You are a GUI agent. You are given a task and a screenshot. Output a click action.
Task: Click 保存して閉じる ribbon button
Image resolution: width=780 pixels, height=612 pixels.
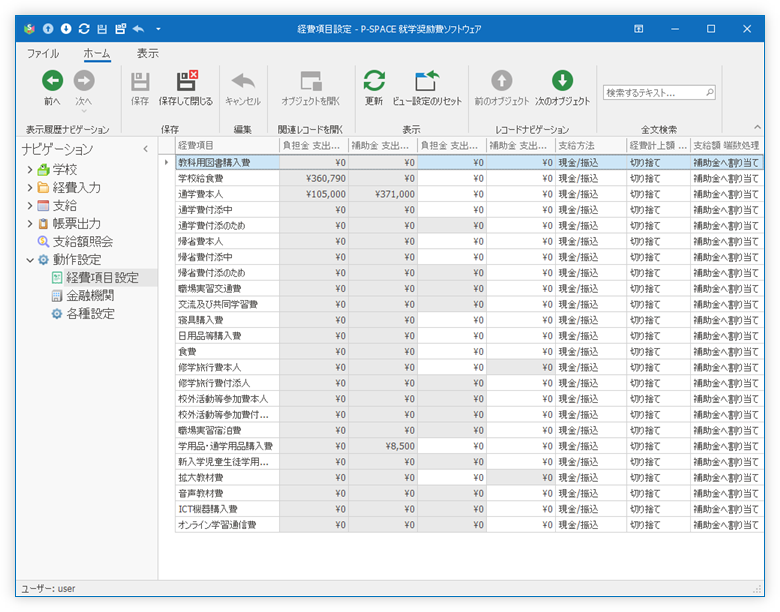tap(186, 89)
